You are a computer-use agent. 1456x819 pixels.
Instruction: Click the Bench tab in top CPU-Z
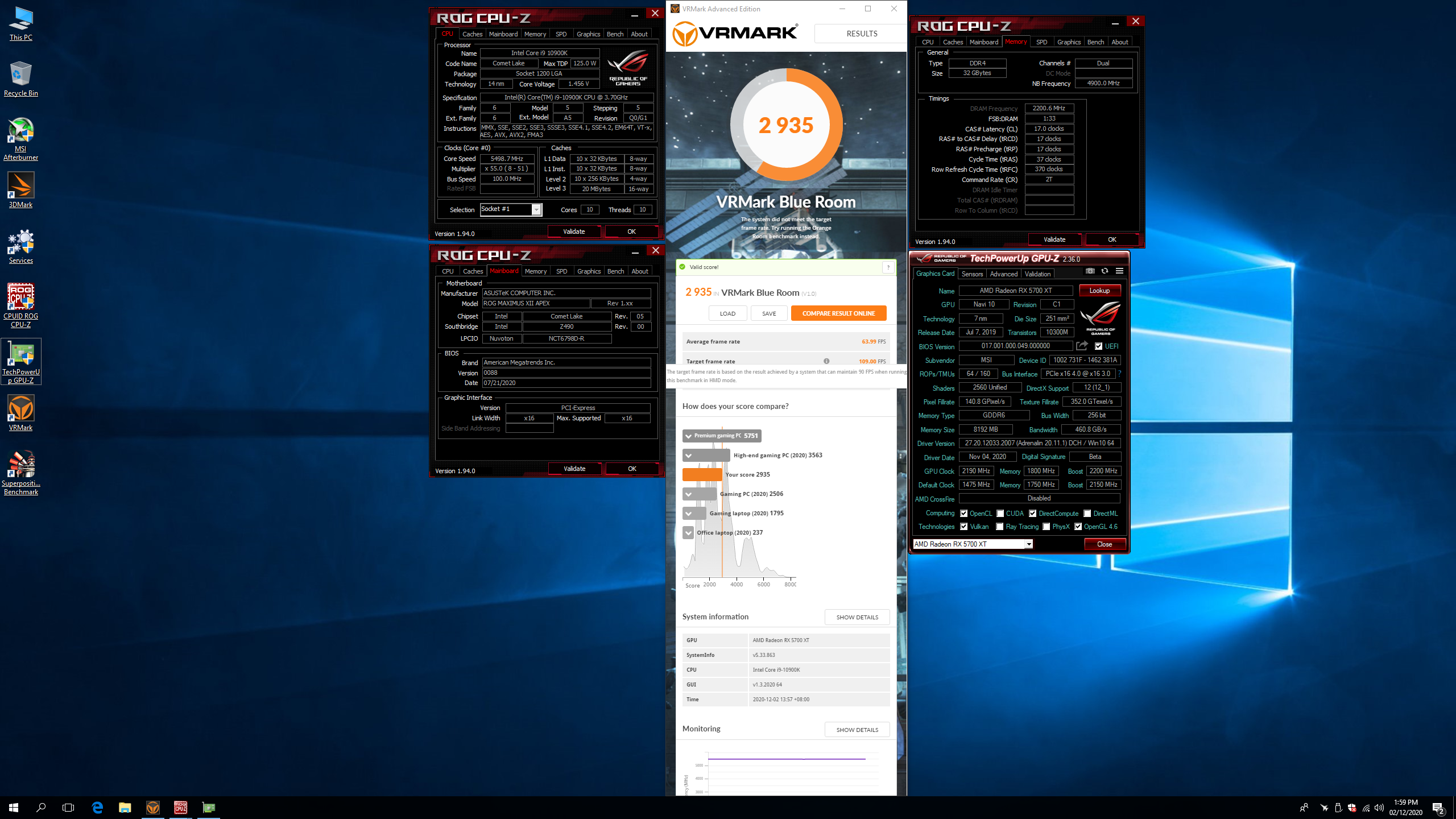point(615,34)
